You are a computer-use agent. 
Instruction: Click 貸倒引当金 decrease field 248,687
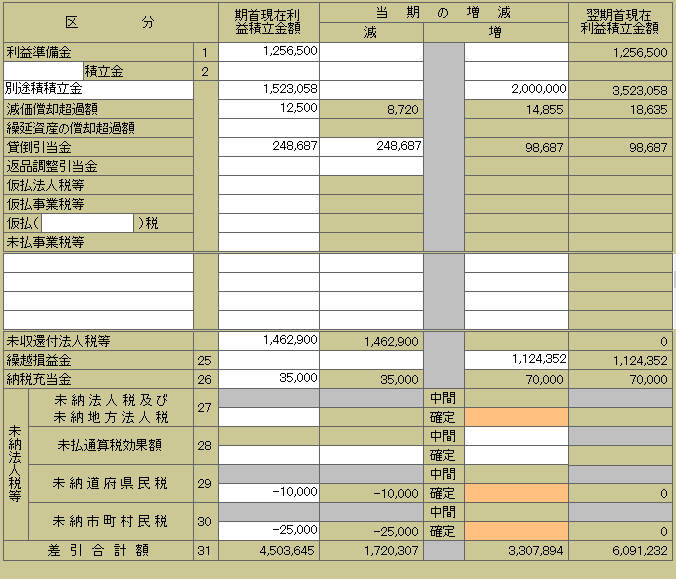click(x=371, y=147)
